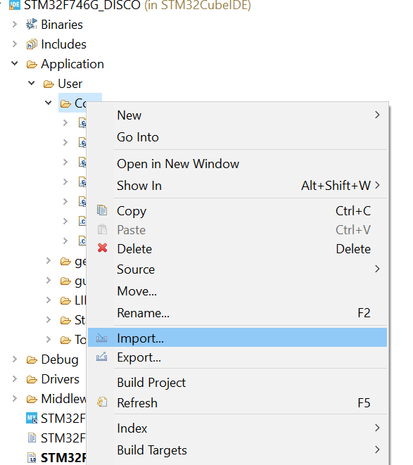
Task: Select the Debug folder in tree
Action: point(60,359)
